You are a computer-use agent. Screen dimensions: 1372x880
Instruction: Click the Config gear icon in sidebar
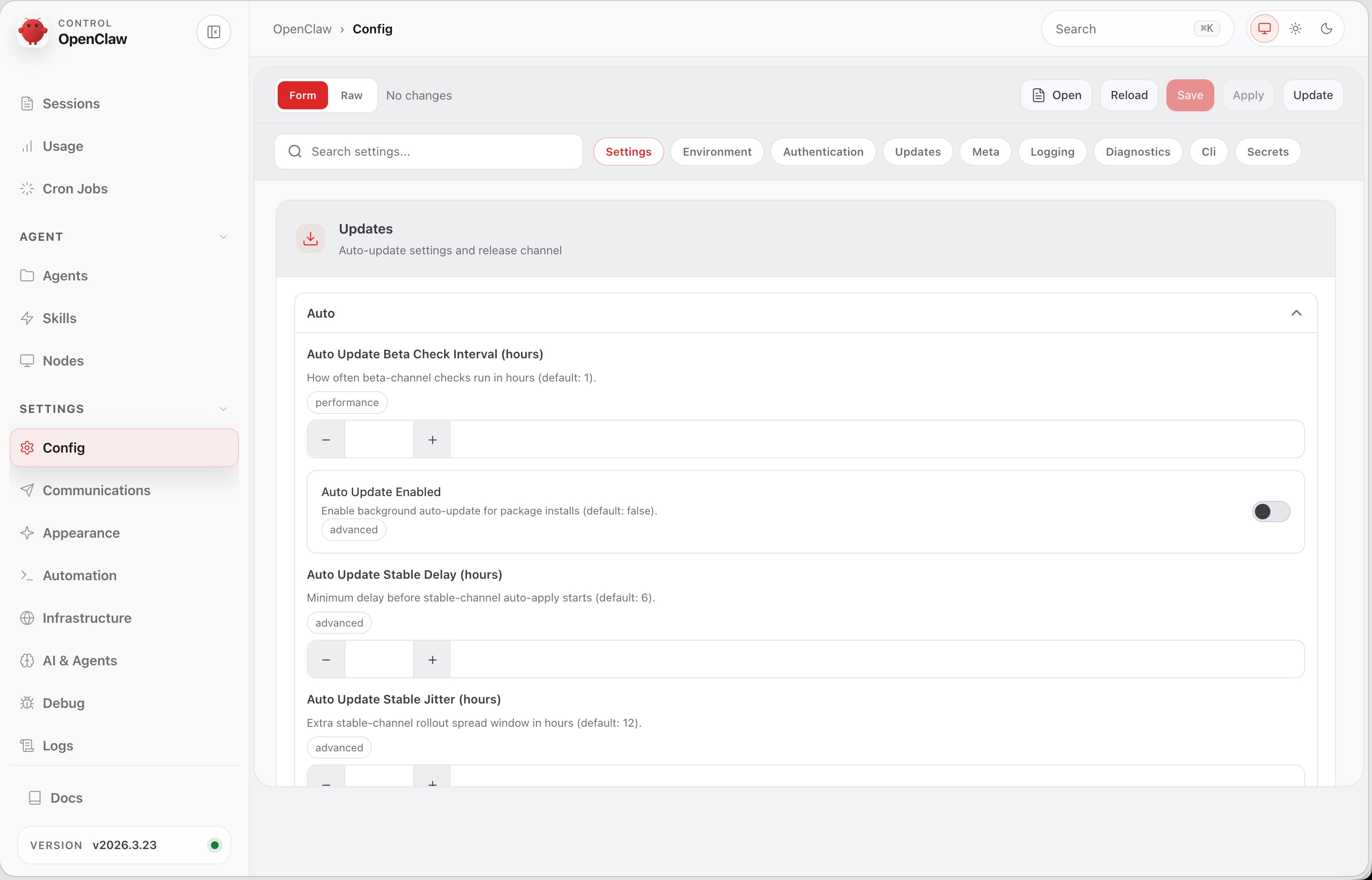pos(27,447)
